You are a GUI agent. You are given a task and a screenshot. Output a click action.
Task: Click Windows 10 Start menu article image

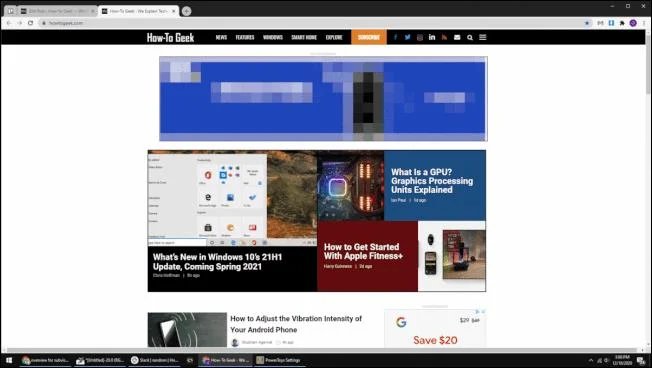232,199
